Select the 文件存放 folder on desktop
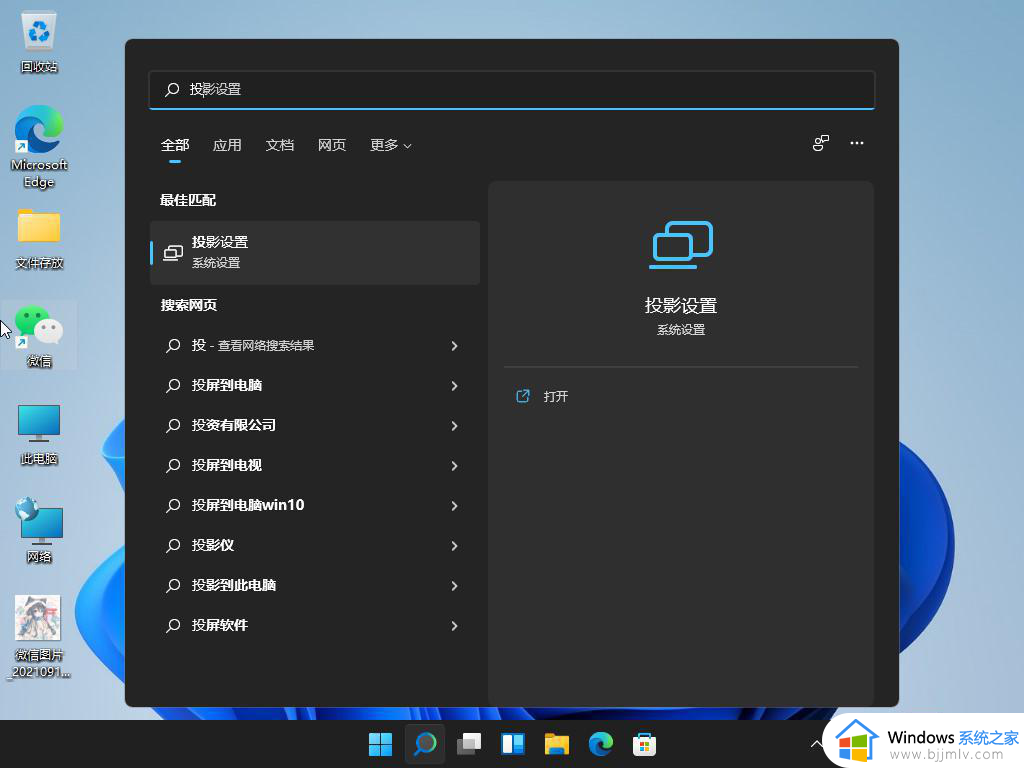 pyautogui.click(x=39, y=239)
